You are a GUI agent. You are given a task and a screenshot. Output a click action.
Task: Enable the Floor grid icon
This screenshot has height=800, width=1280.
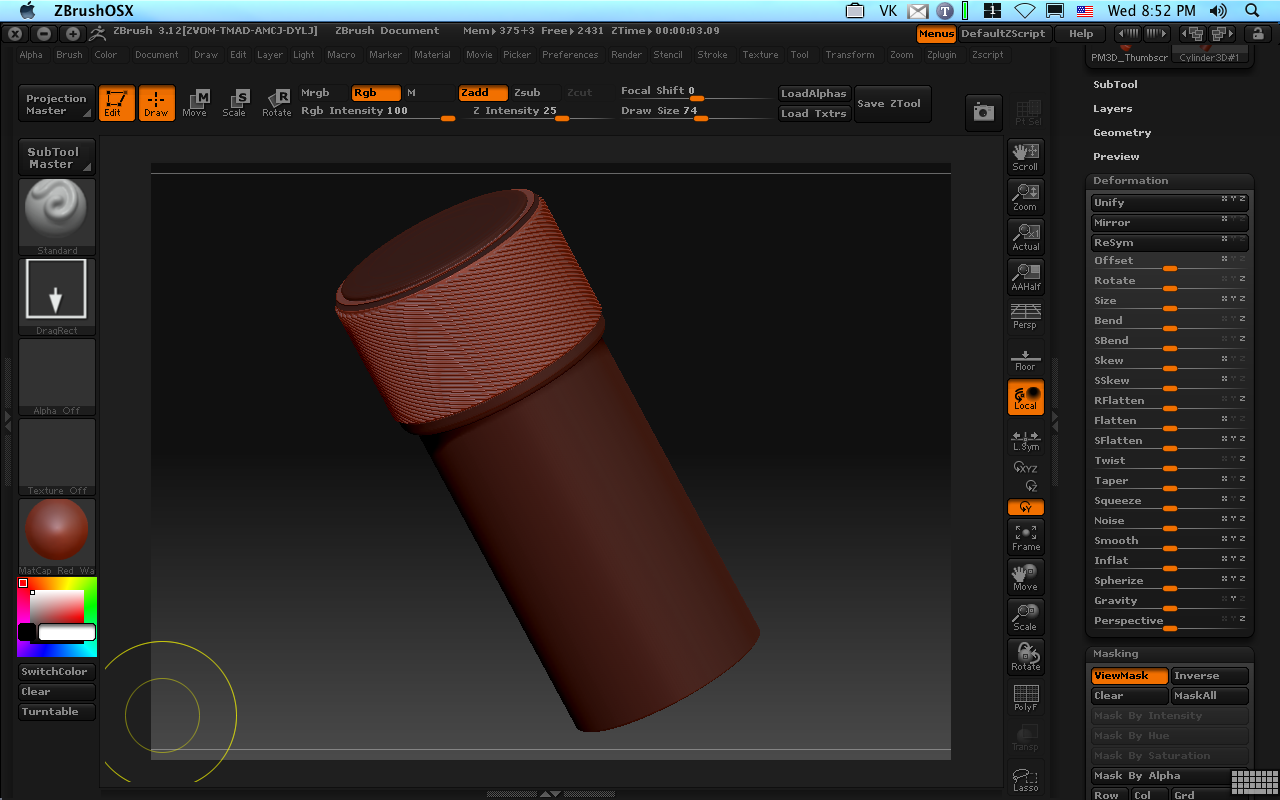[x=1025, y=358]
